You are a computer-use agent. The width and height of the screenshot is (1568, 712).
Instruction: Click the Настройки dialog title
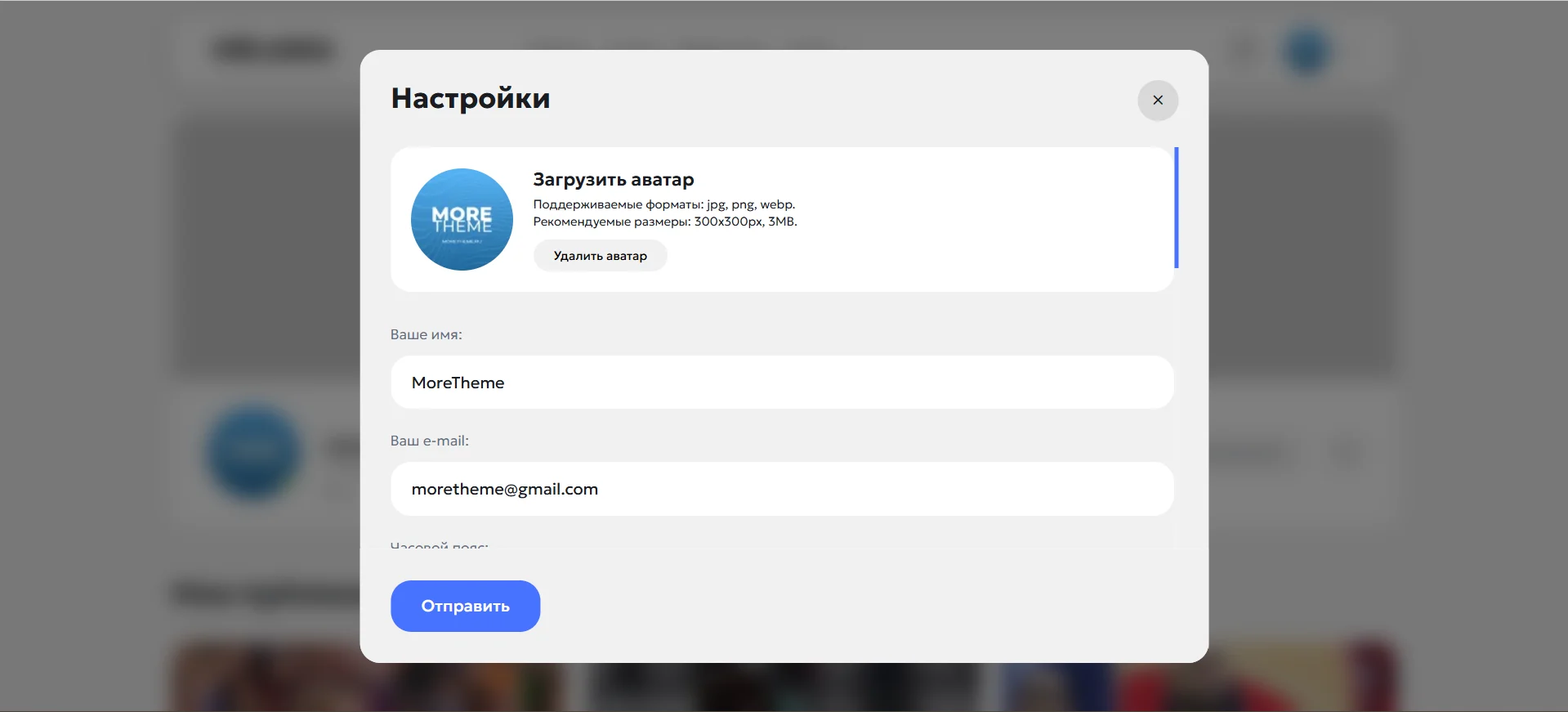(x=470, y=98)
